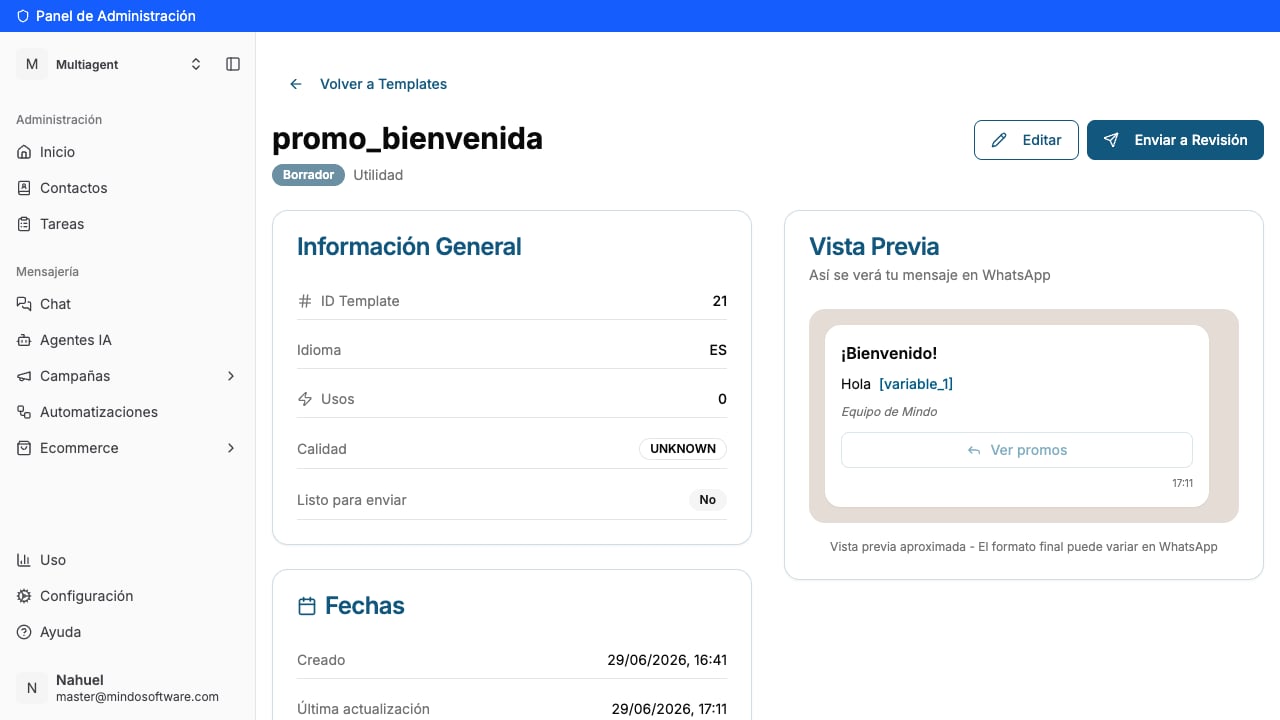This screenshot has height=720, width=1280.
Task: Click the Última actualización date 29/06/2026, 17:11
Action: 669,709
